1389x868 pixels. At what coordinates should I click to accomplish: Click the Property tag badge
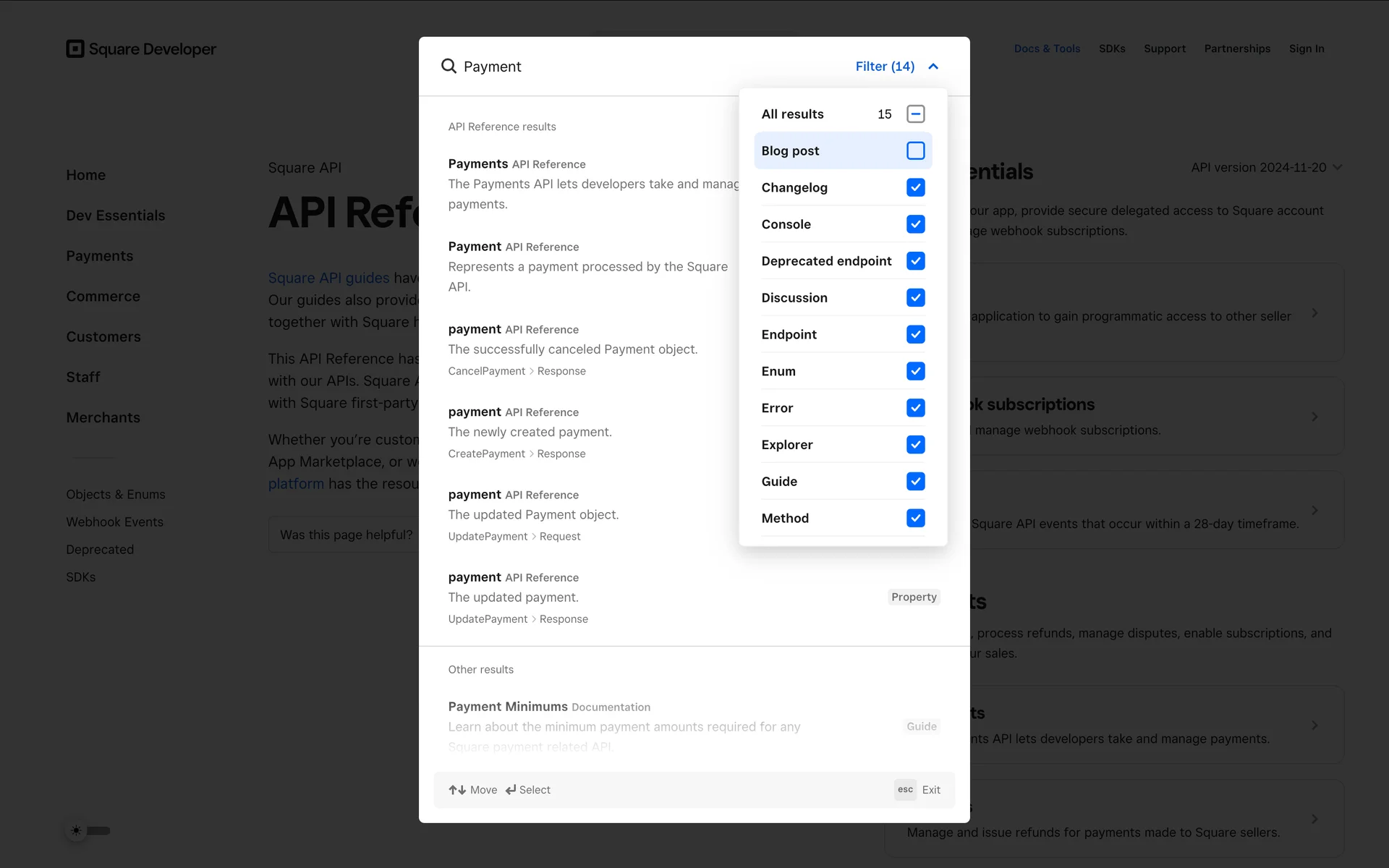coord(914,597)
